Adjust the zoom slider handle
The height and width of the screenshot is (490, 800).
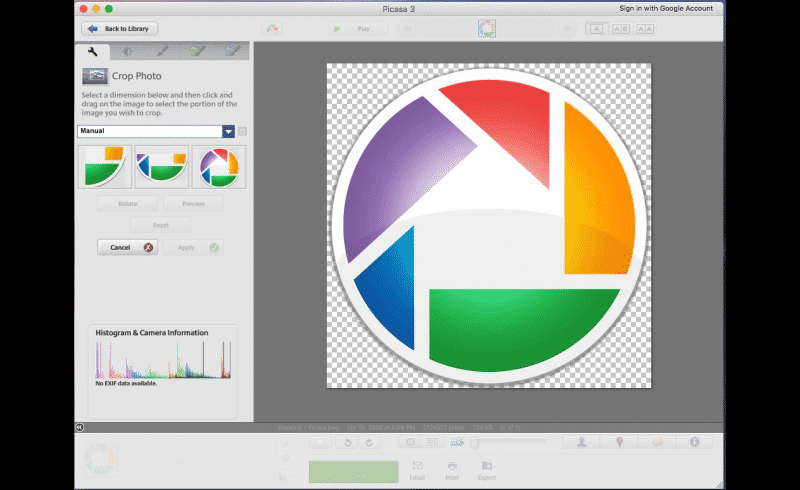pyautogui.click(x=475, y=442)
